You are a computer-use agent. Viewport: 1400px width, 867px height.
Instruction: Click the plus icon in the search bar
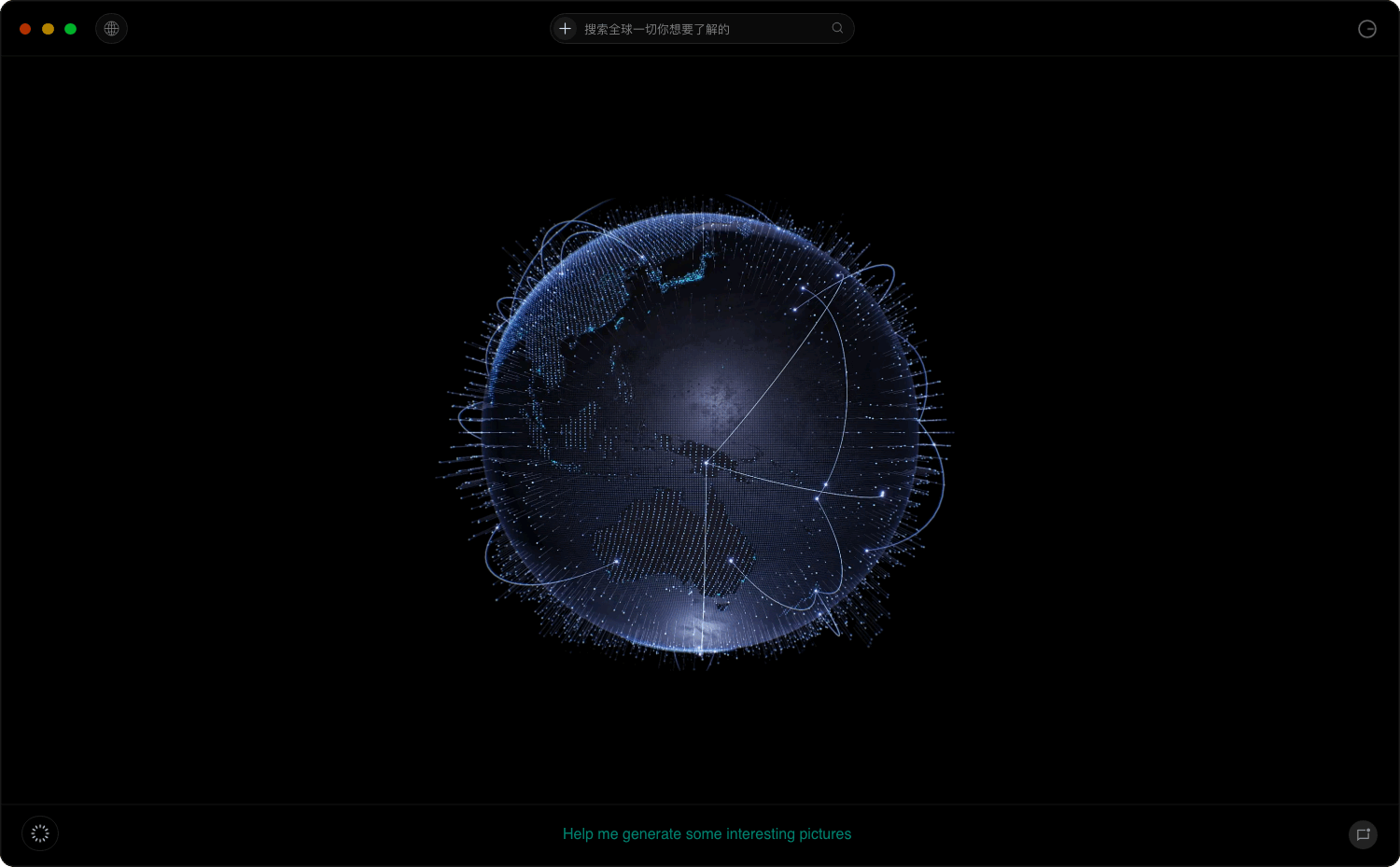565,29
